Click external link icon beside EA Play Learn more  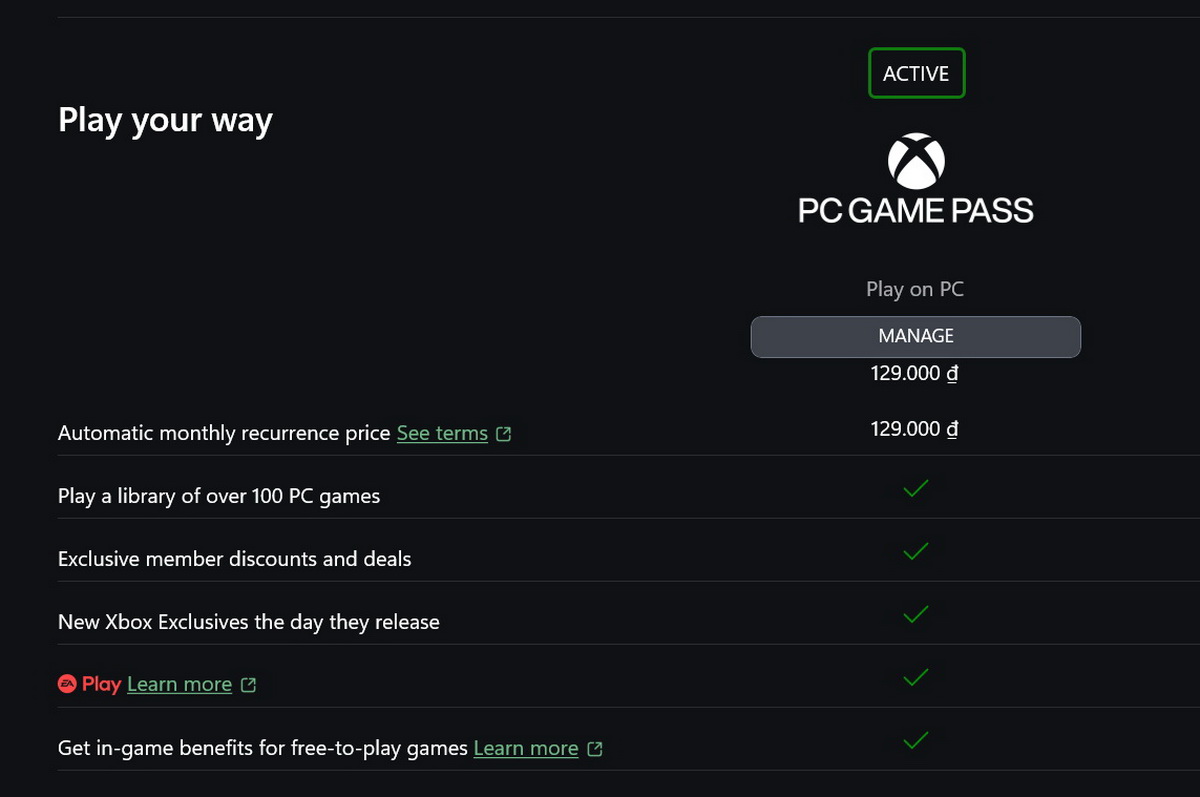tap(248, 685)
